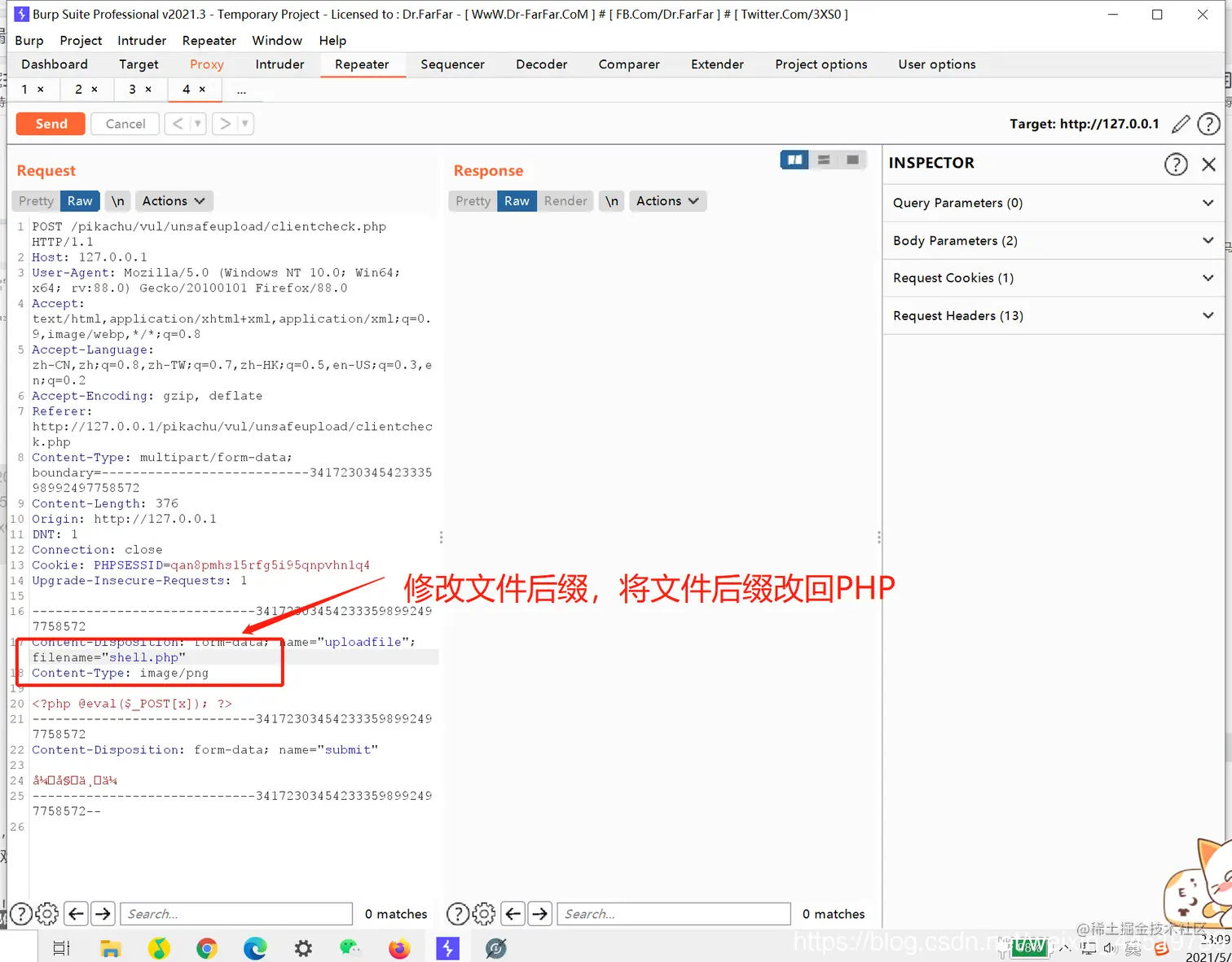1232x962 pixels.
Task: Open Request search settings gear
Action: coord(48,914)
